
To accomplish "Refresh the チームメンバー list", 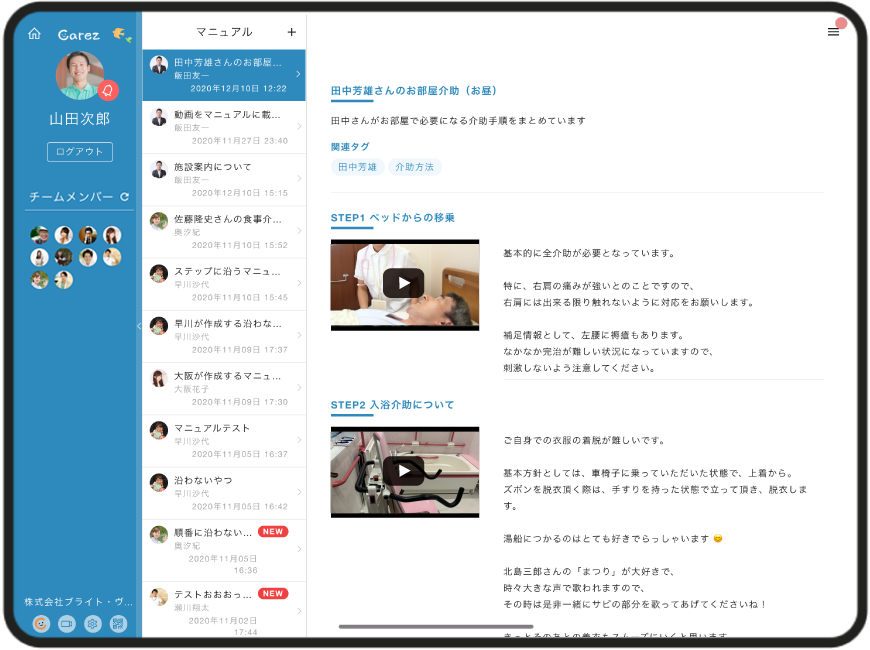I will [125, 197].
